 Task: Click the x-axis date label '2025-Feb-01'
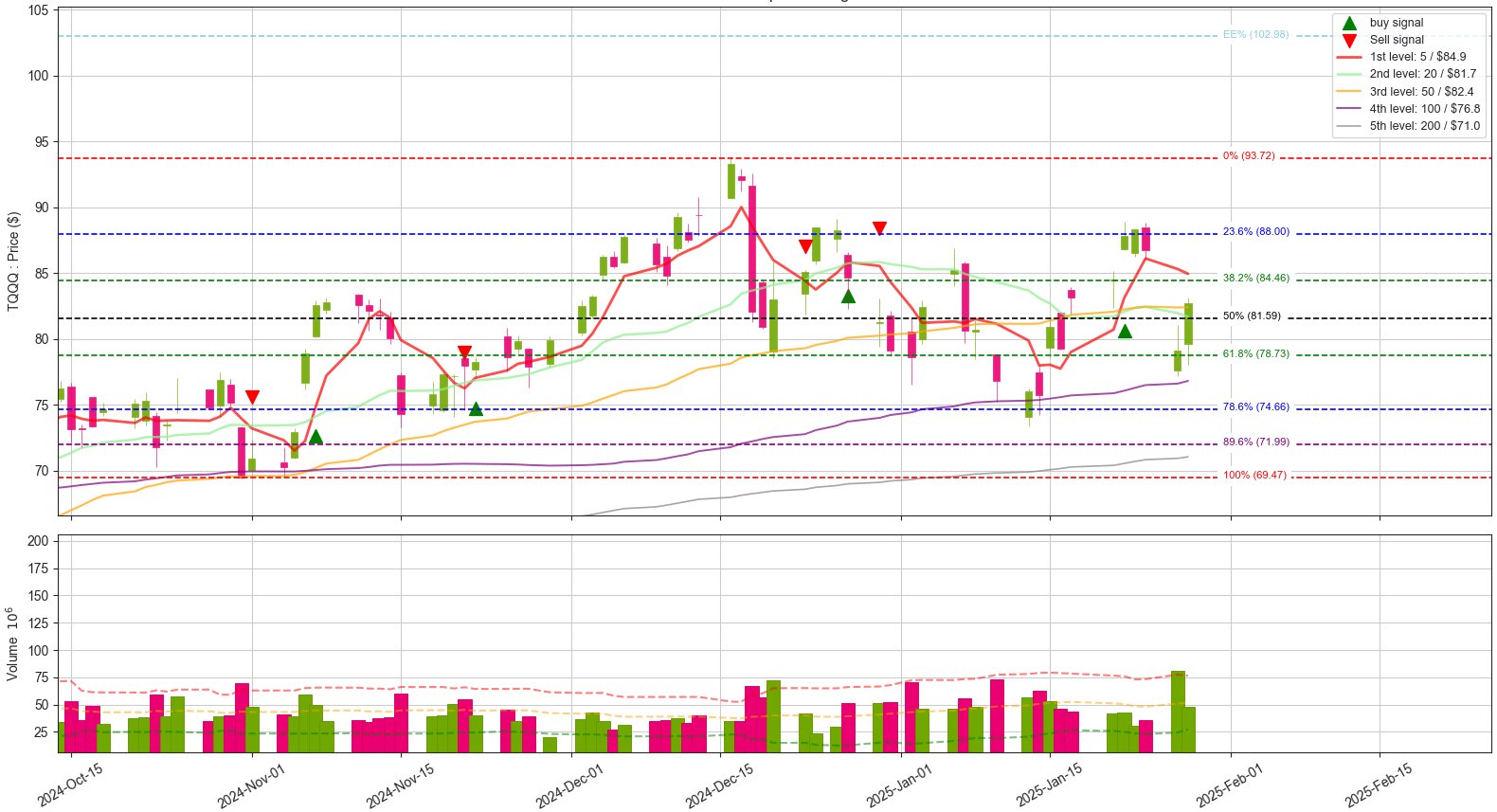click(x=1230, y=785)
